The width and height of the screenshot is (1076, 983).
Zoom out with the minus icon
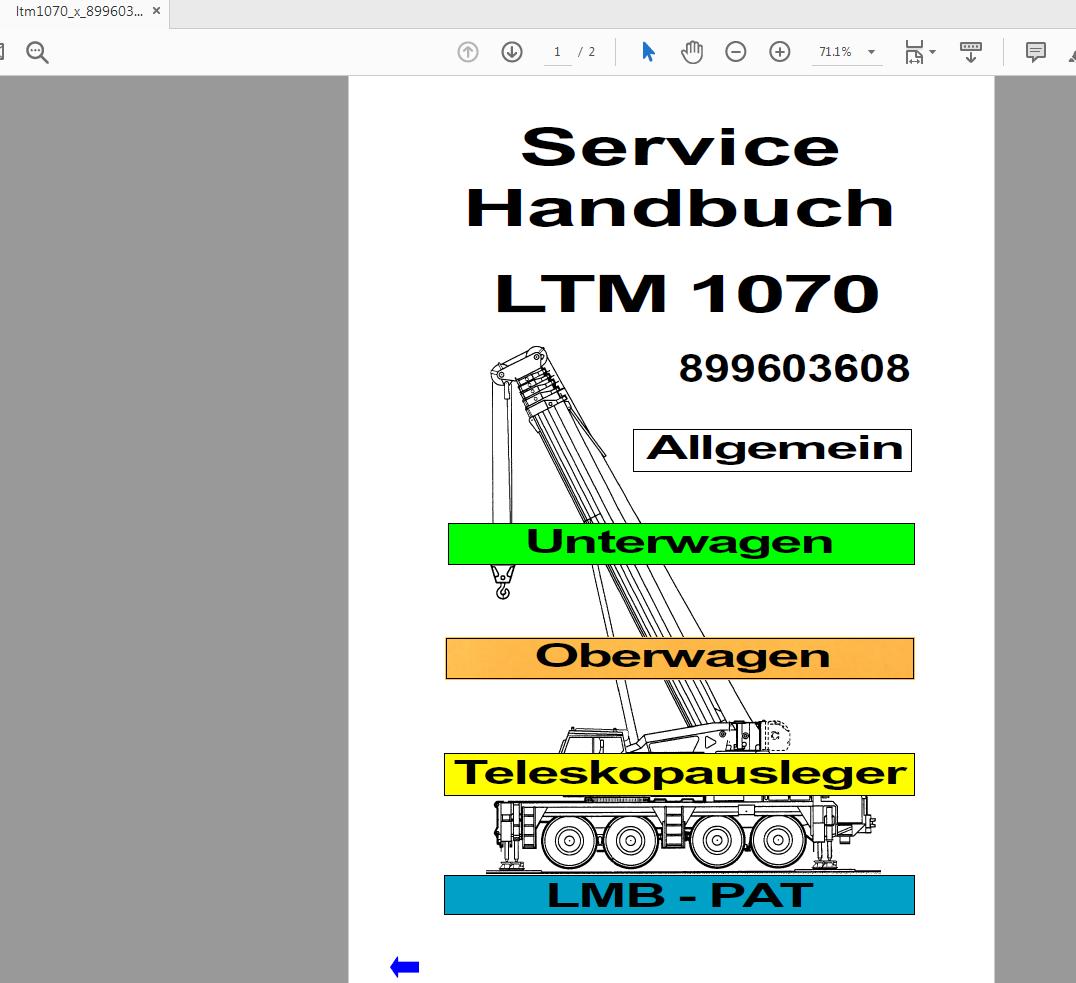pyautogui.click(x=736, y=51)
